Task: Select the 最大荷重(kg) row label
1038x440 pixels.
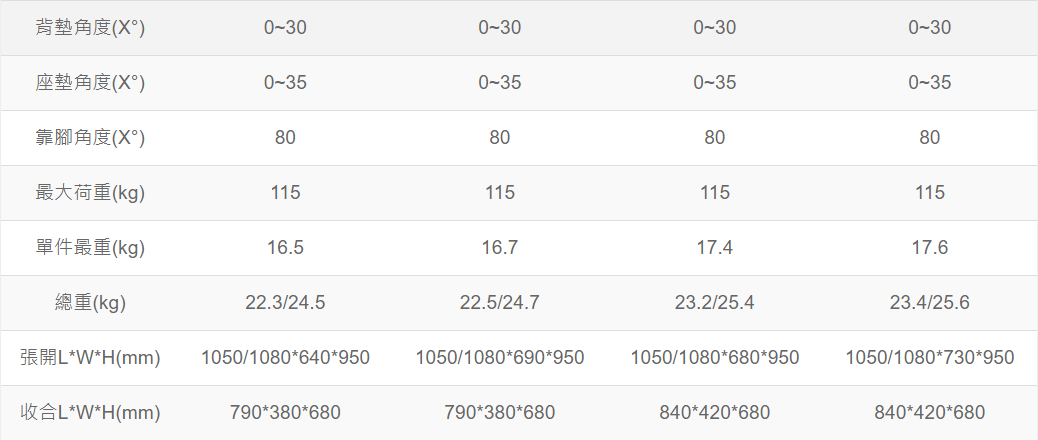Action: pos(91,193)
